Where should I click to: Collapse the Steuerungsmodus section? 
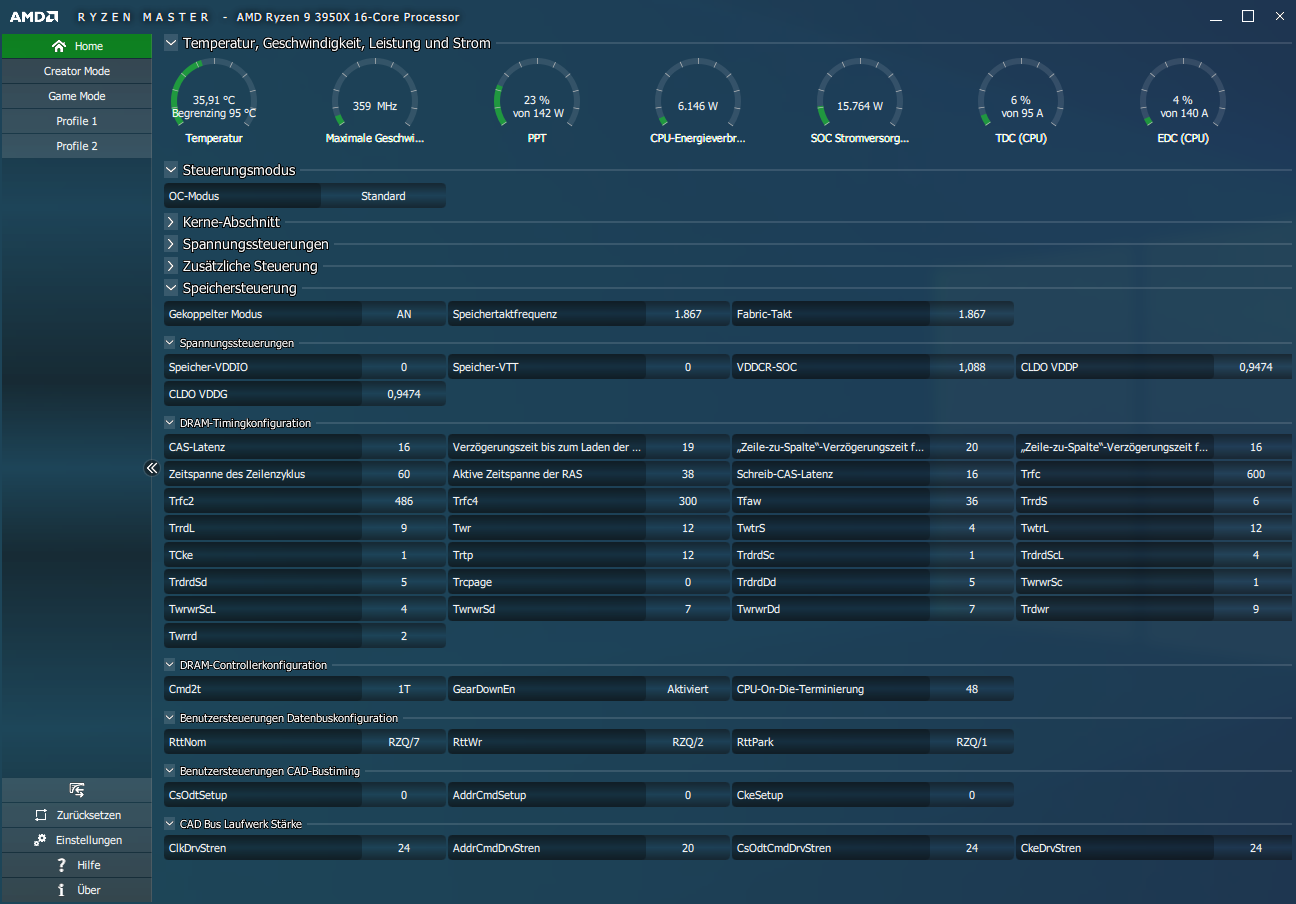[x=171, y=170]
